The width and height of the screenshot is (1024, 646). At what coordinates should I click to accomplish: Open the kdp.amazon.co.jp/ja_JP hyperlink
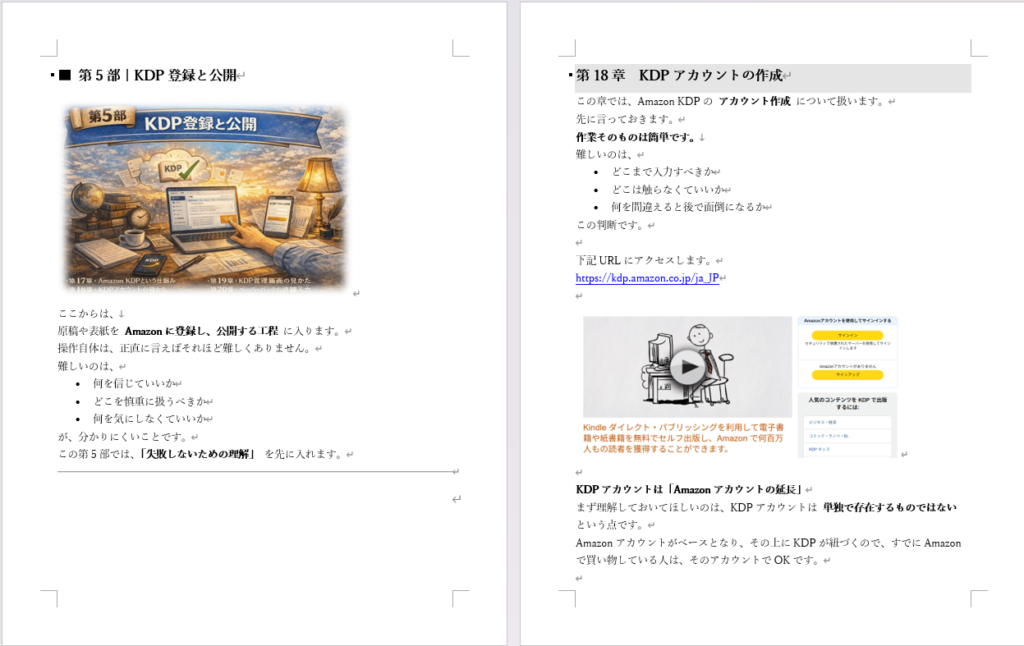click(x=647, y=278)
